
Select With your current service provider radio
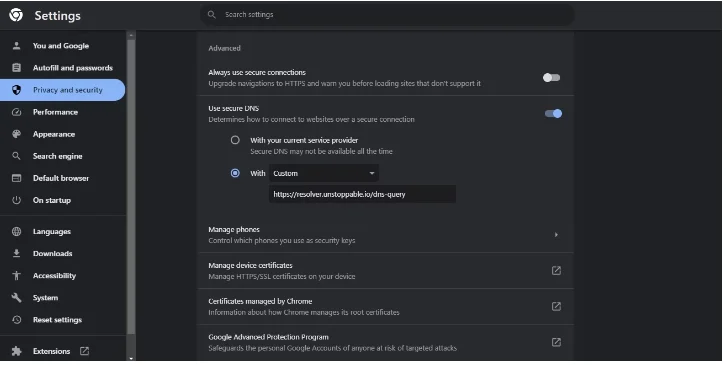click(x=235, y=140)
